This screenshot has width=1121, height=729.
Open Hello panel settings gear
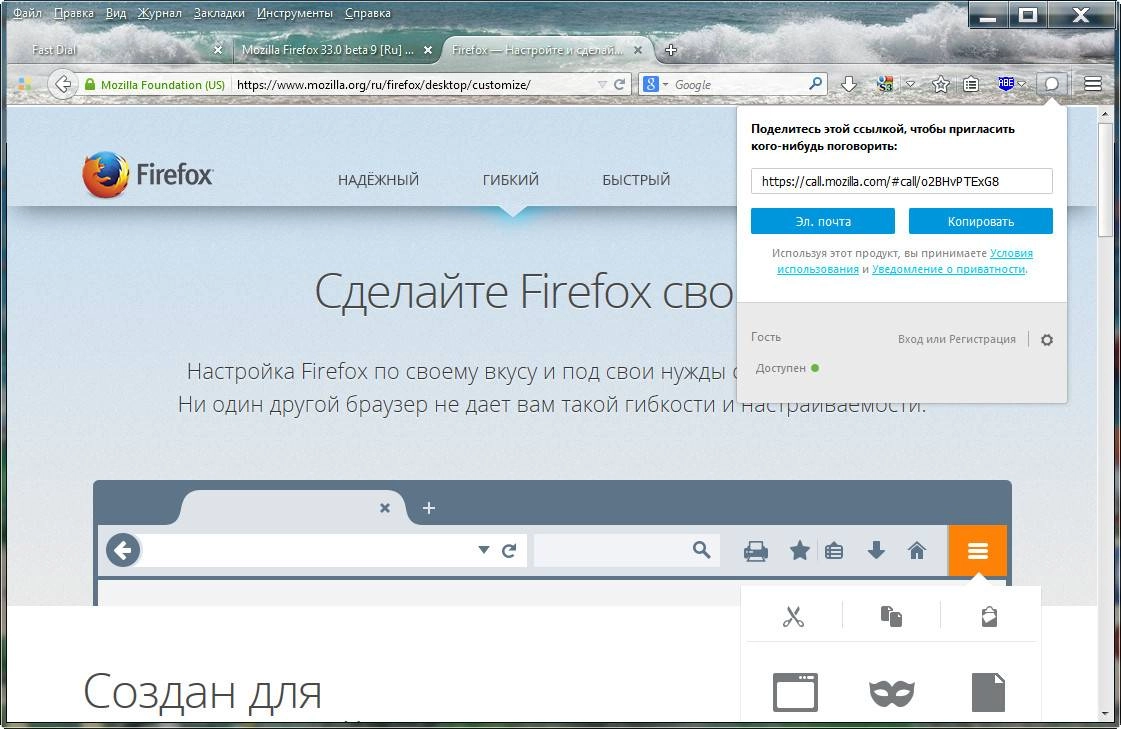pyautogui.click(x=1047, y=339)
